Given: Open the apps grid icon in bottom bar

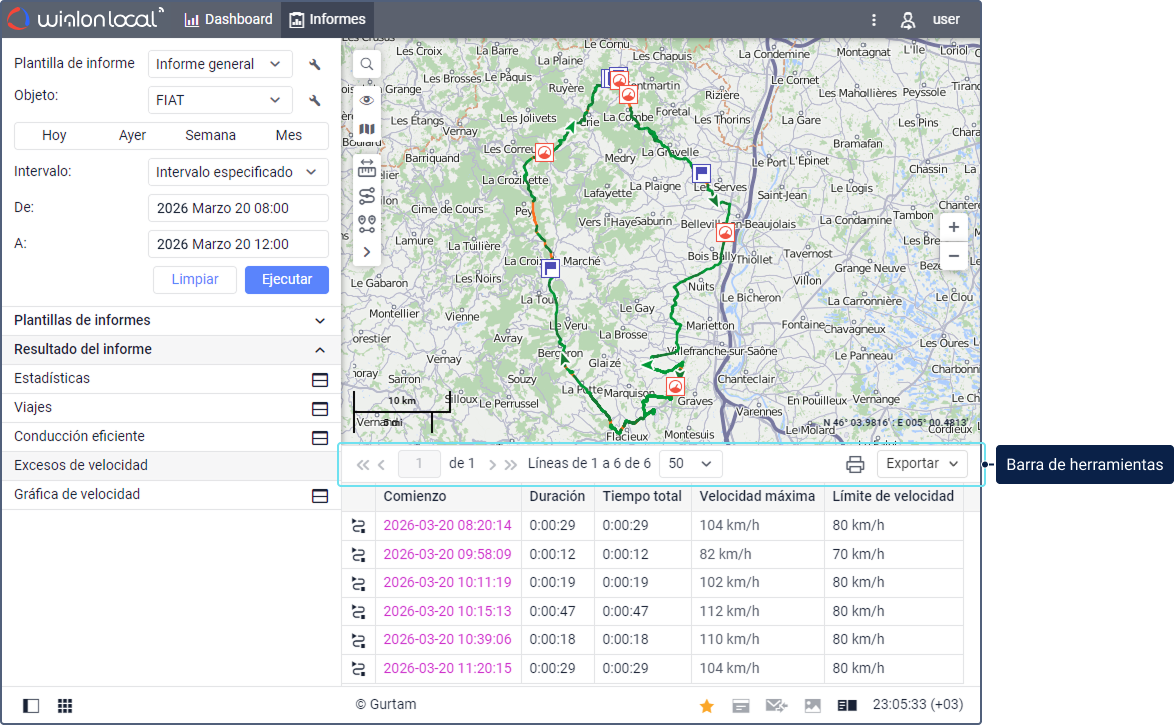Looking at the screenshot, I should click(x=65, y=706).
